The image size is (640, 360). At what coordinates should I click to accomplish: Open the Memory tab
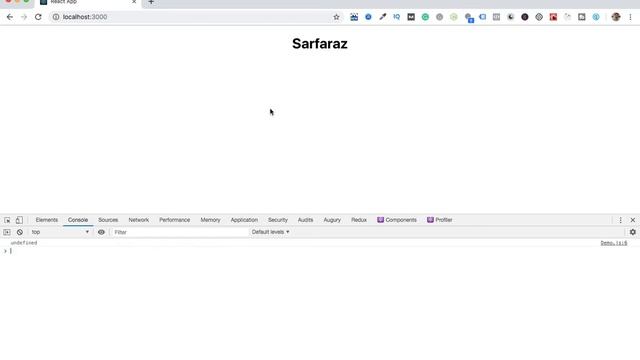(210, 220)
